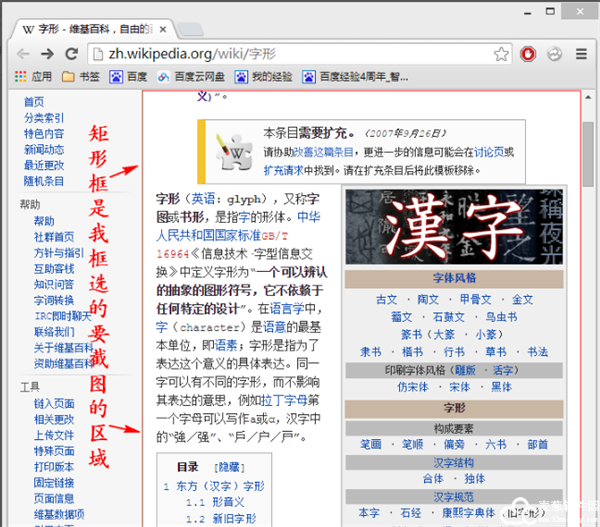Click the vertical page scrollbar thumb
Viewport: 600px width, 527px height.
pos(588,150)
